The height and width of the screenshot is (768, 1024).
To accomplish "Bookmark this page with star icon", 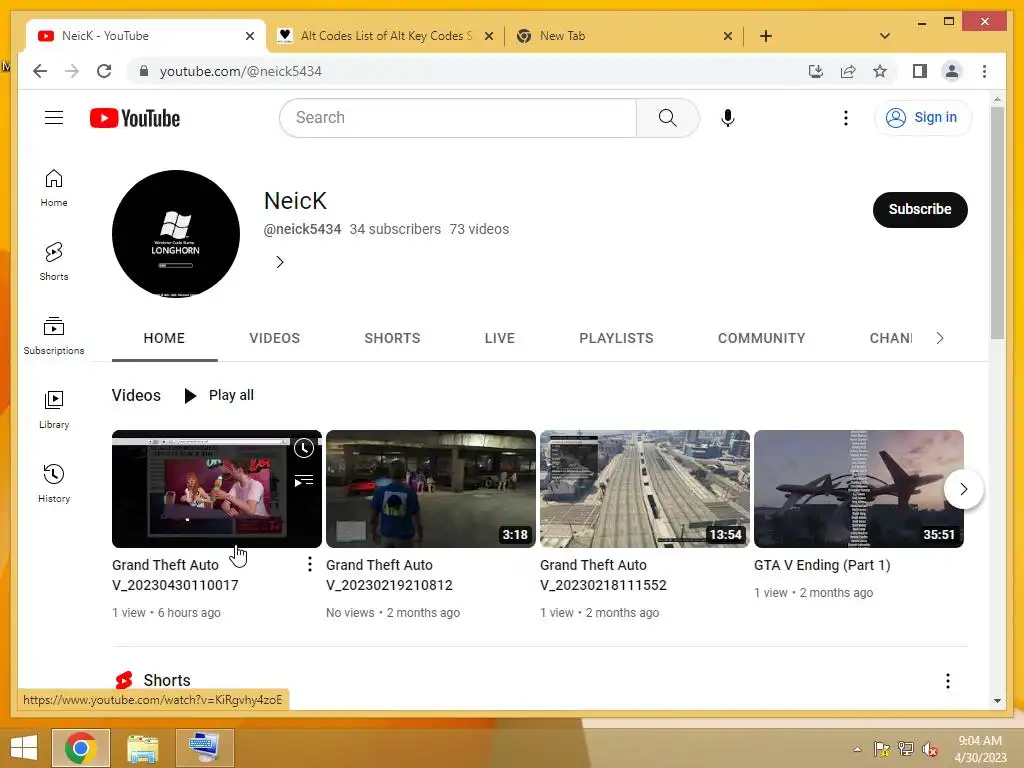I will coord(880,71).
